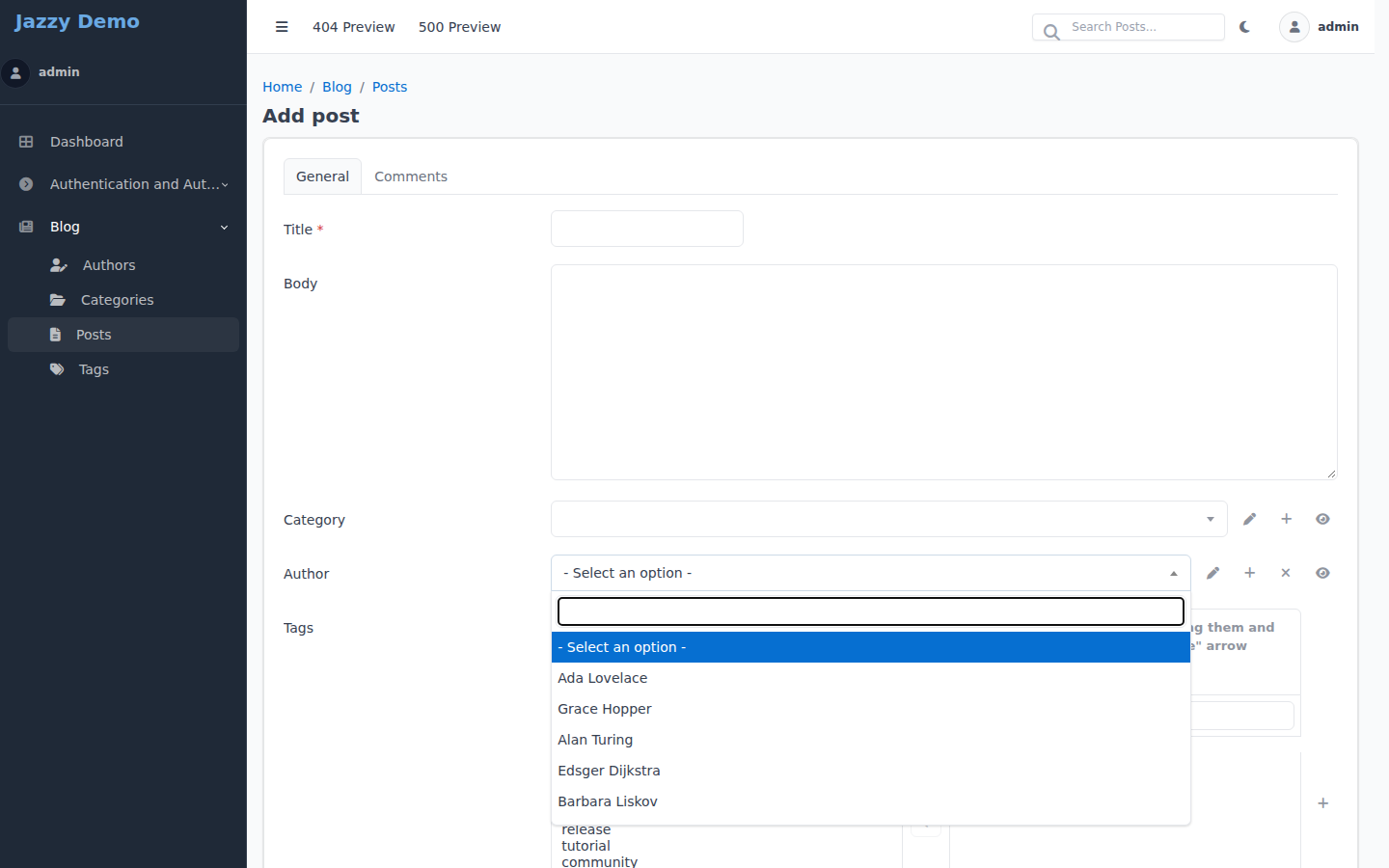Open the Category dropdown
Image resolution: width=1389 pixels, height=868 pixels.
pos(888,519)
